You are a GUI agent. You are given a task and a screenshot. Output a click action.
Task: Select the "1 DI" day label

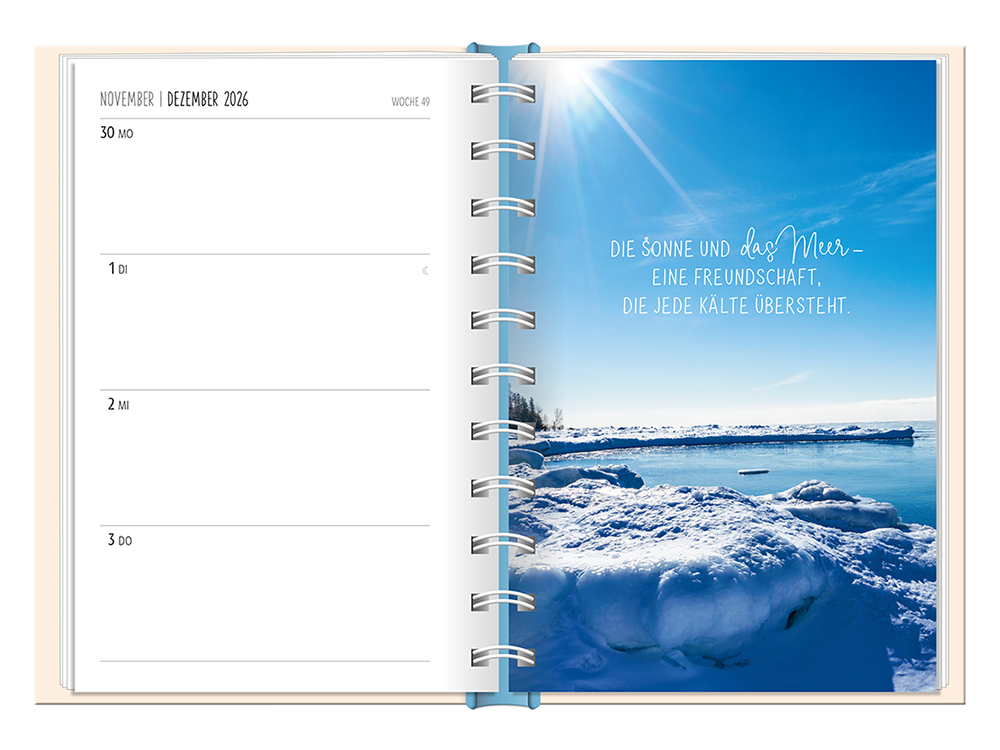pyautogui.click(x=118, y=269)
